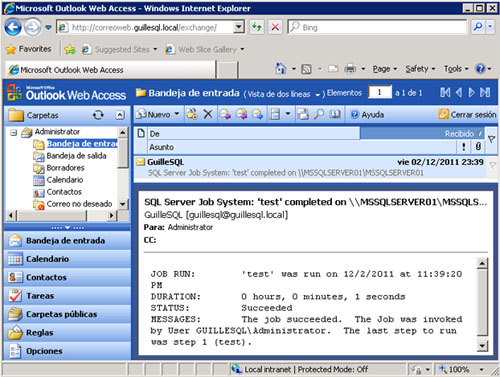Toggle the reading pane layout icon
Image resolution: width=500 pixels, height=377 pixels.
coord(275,114)
